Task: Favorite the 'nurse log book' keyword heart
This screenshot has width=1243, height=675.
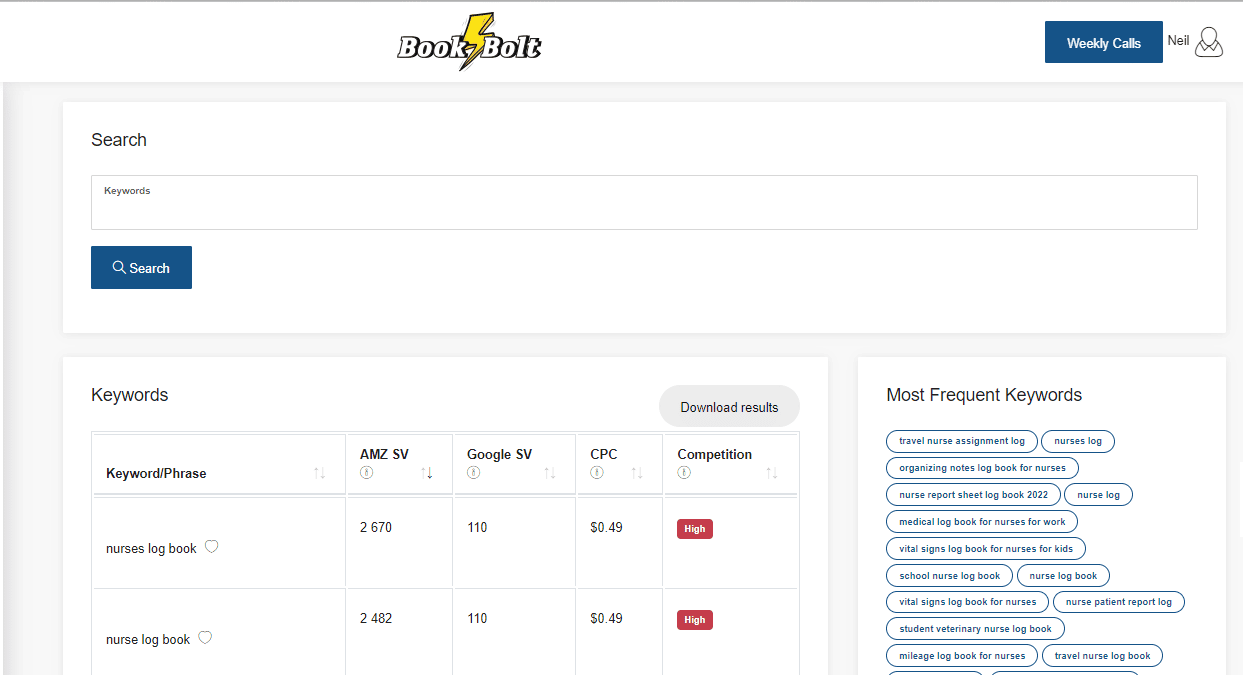Action: pos(205,638)
